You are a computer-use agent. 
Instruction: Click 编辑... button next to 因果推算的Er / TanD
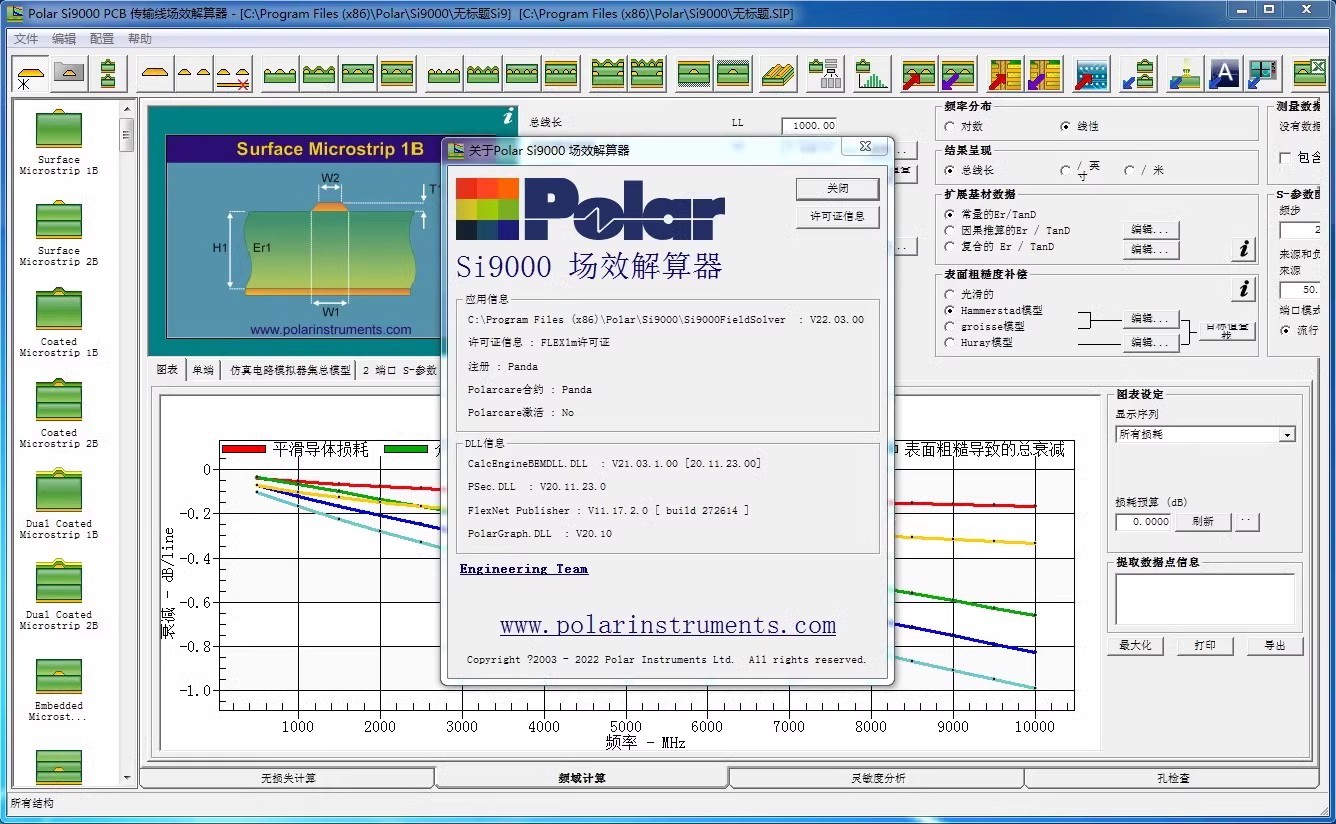pyautogui.click(x=1151, y=230)
